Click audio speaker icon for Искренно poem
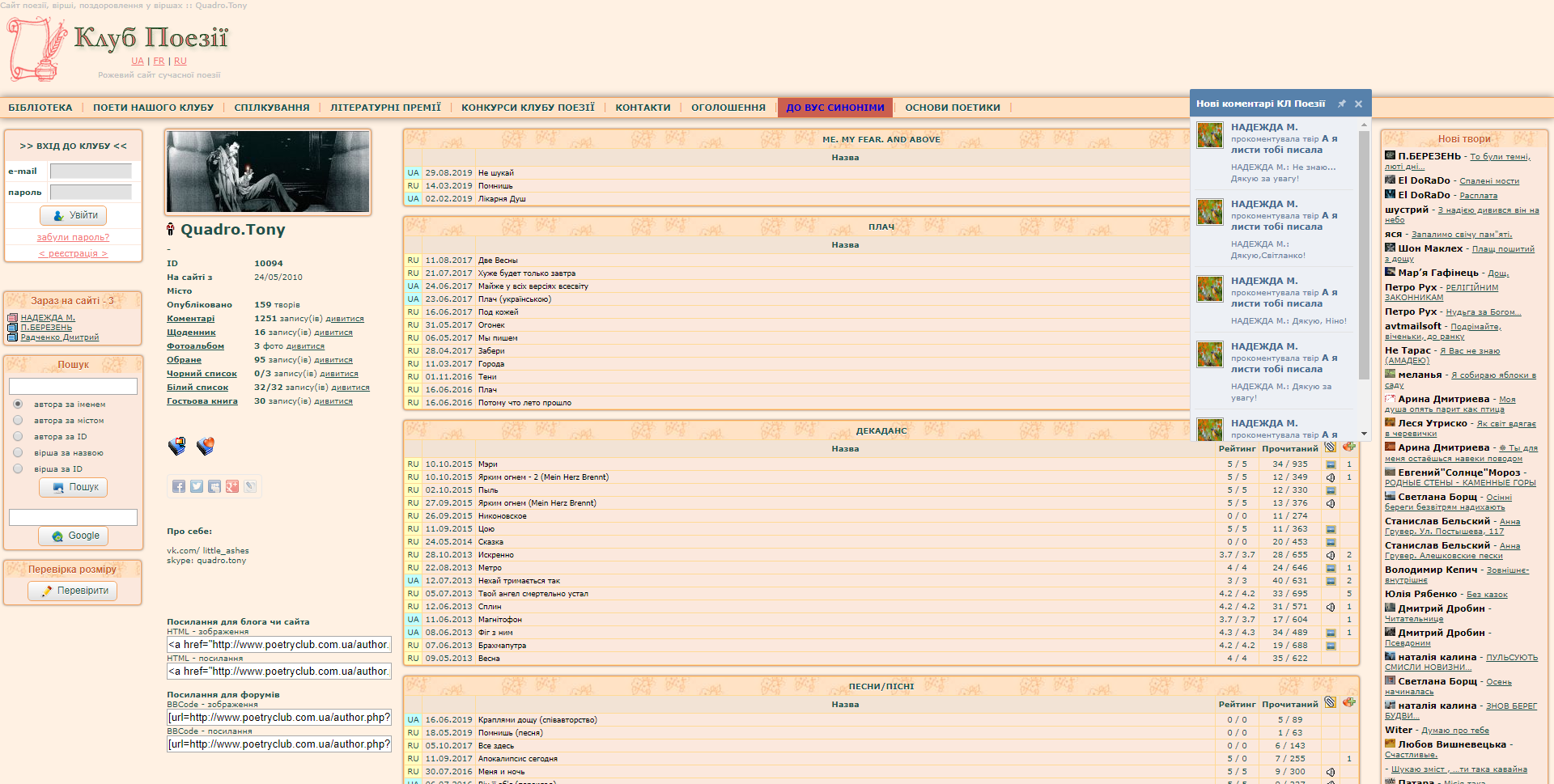 1331,555
